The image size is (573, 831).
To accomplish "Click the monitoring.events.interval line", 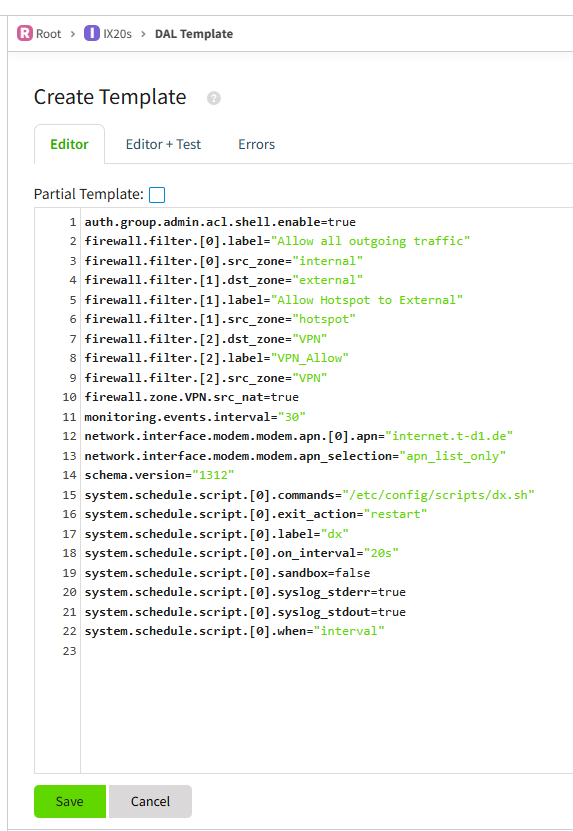I will [x=195, y=417].
